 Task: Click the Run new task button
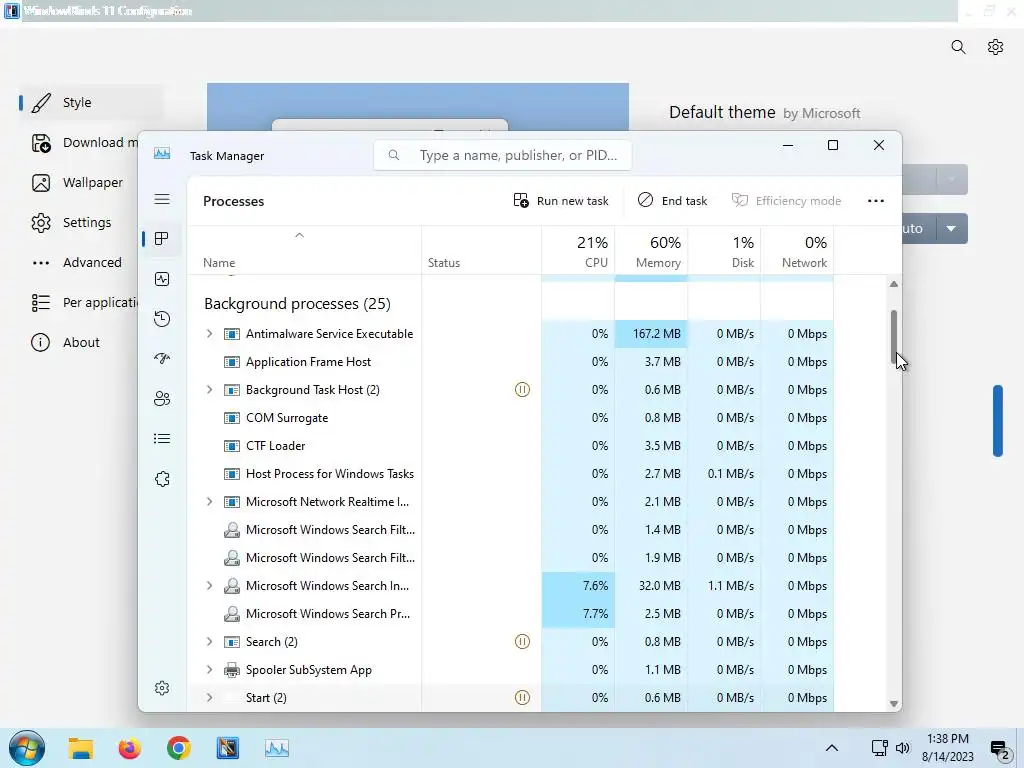click(x=561, y=200)
